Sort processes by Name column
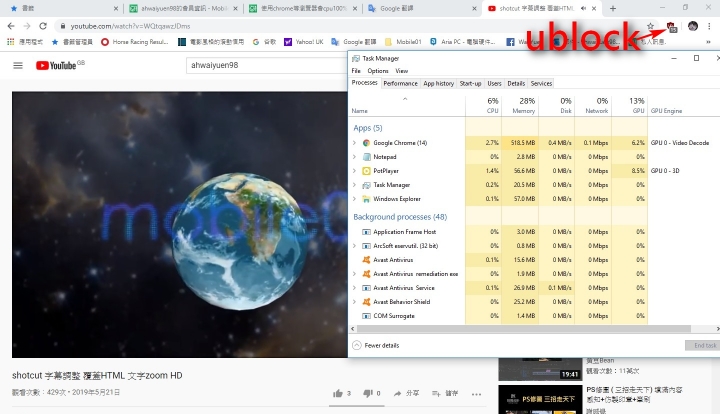720x414 pixels. coord(407,105)
